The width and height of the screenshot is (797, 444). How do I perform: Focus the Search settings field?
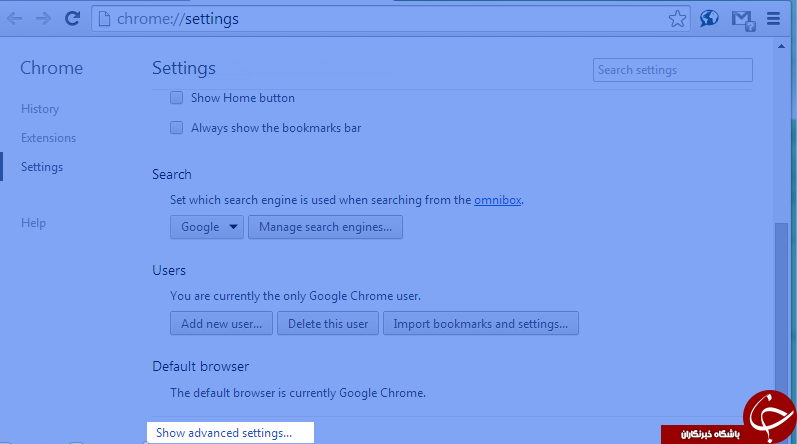(x=672, y=70)
